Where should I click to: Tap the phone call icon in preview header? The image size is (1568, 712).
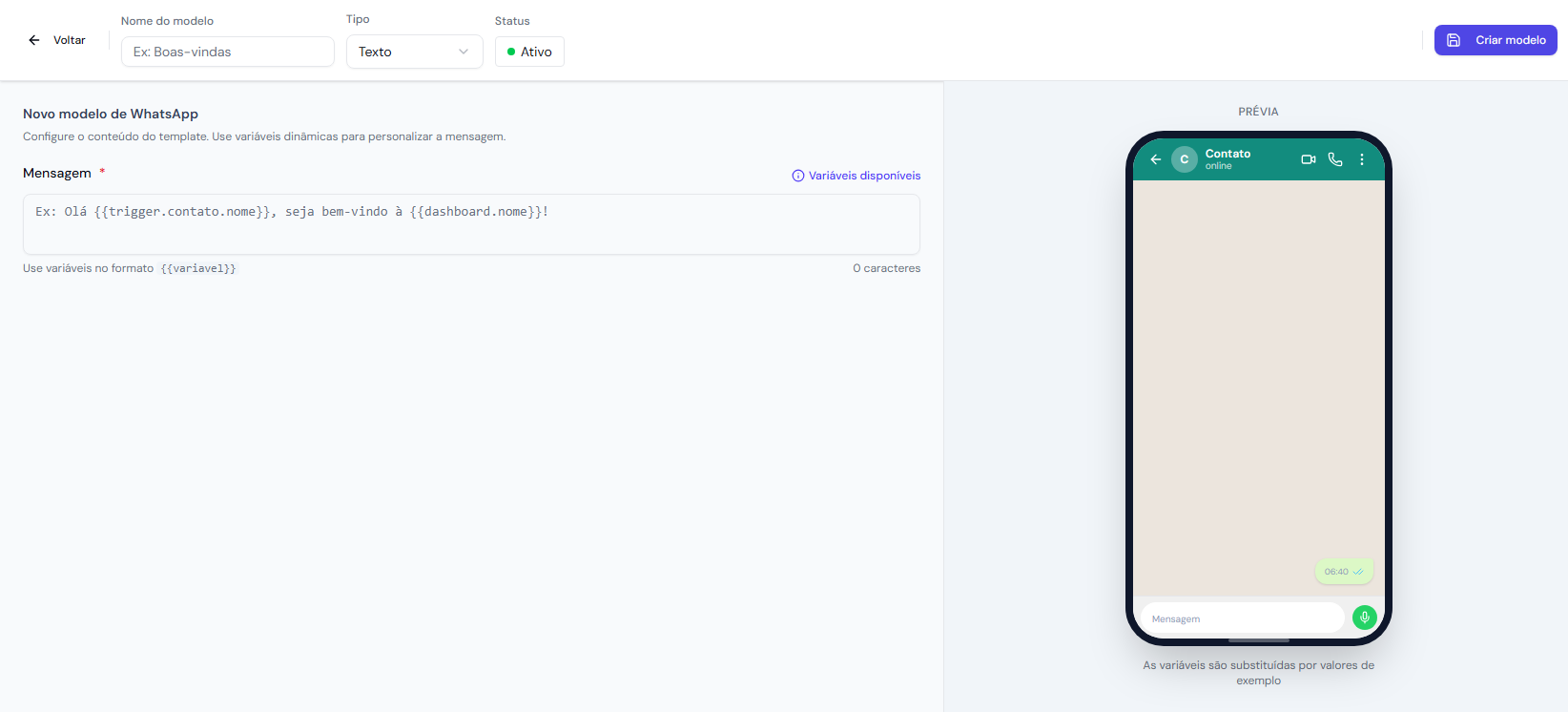1335,159
